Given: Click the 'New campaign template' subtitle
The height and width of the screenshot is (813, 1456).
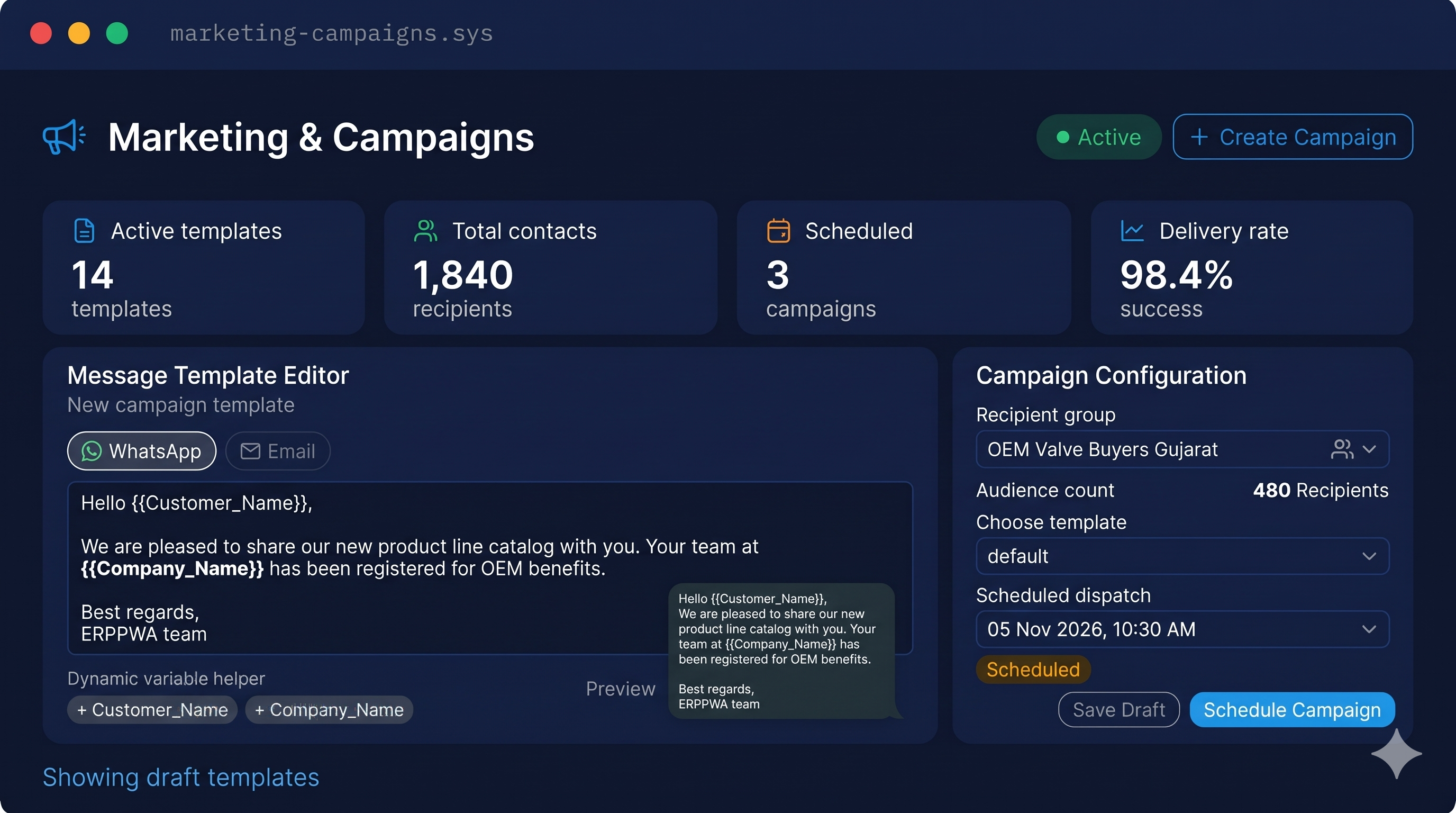Looking at the screenshot, I should coord(181,405).
